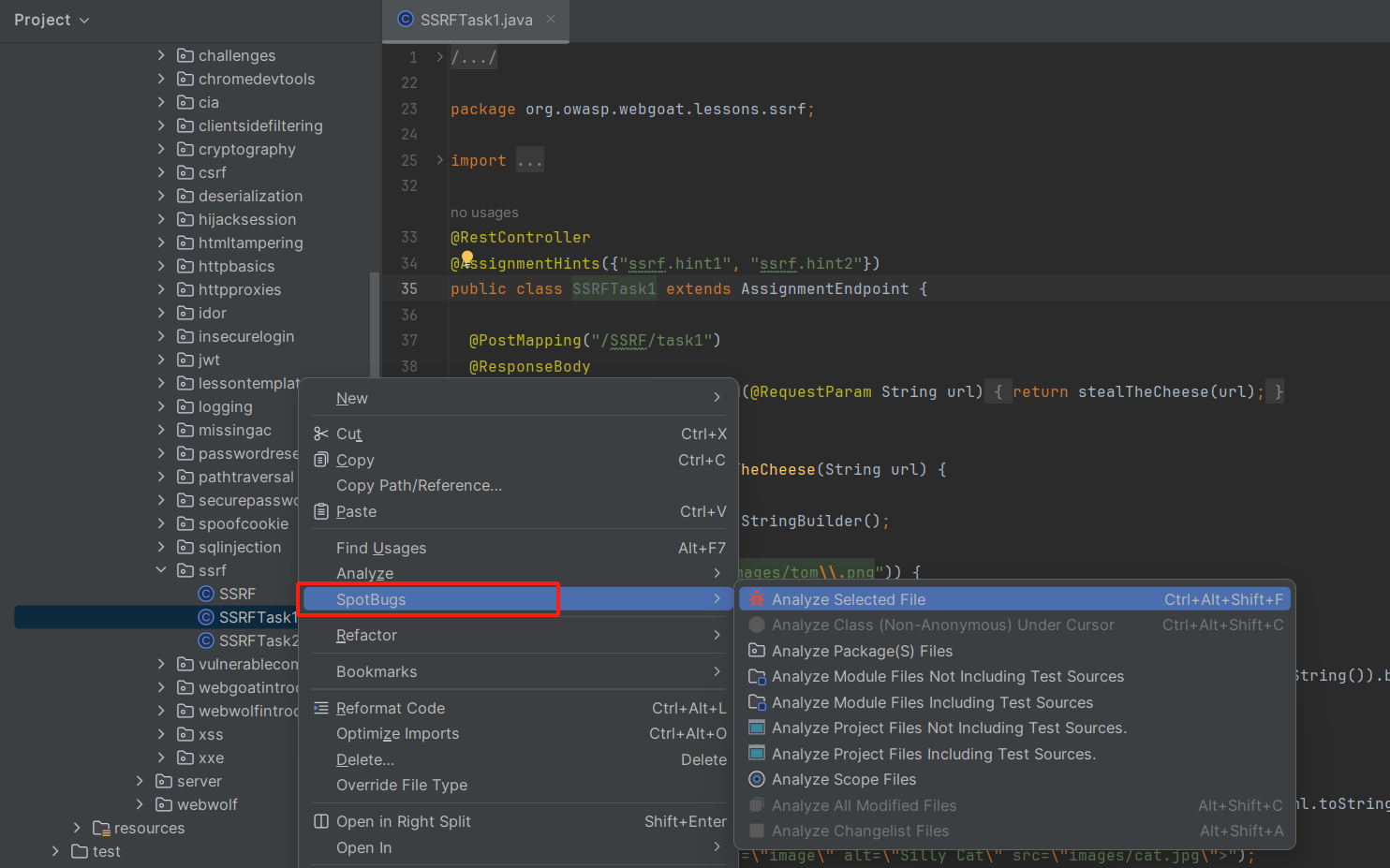Image resolution: width=1390 pixels, height=868 pixels.
Task: Click the challenges package icon
Action: point(185,55)
